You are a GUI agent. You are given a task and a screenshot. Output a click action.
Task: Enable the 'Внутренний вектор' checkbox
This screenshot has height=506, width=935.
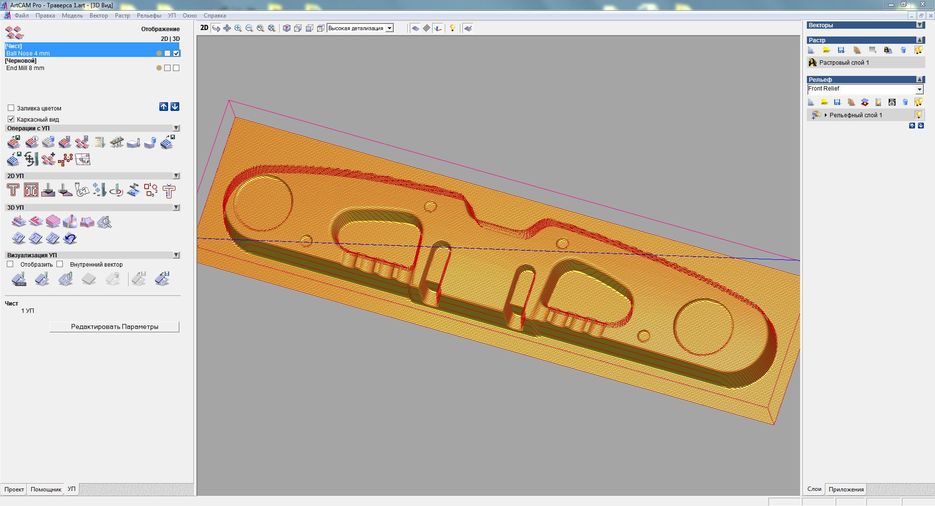(x=60, y=264)
